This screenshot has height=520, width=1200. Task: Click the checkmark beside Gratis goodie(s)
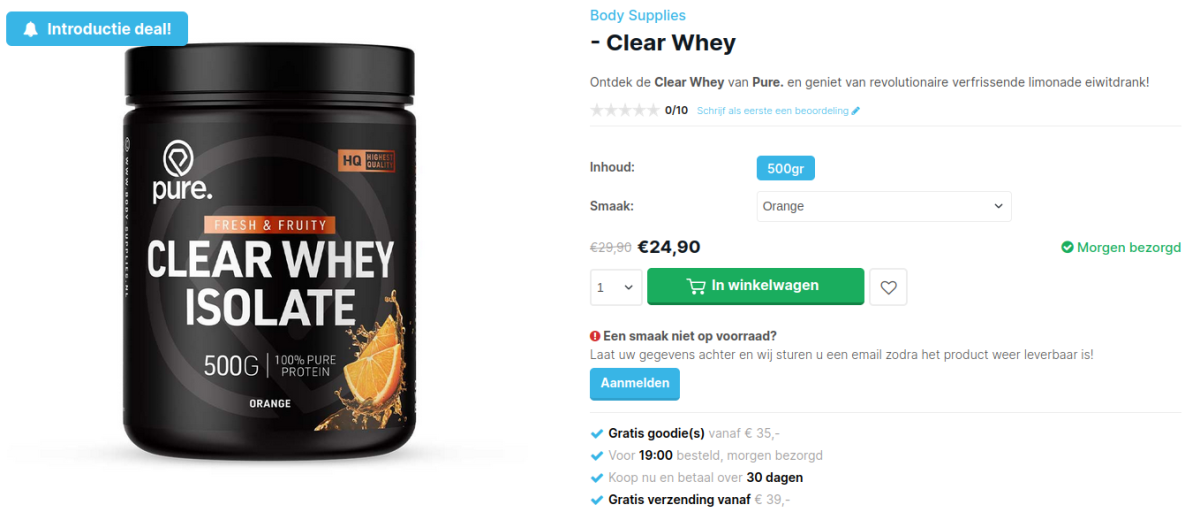[597, 433]
